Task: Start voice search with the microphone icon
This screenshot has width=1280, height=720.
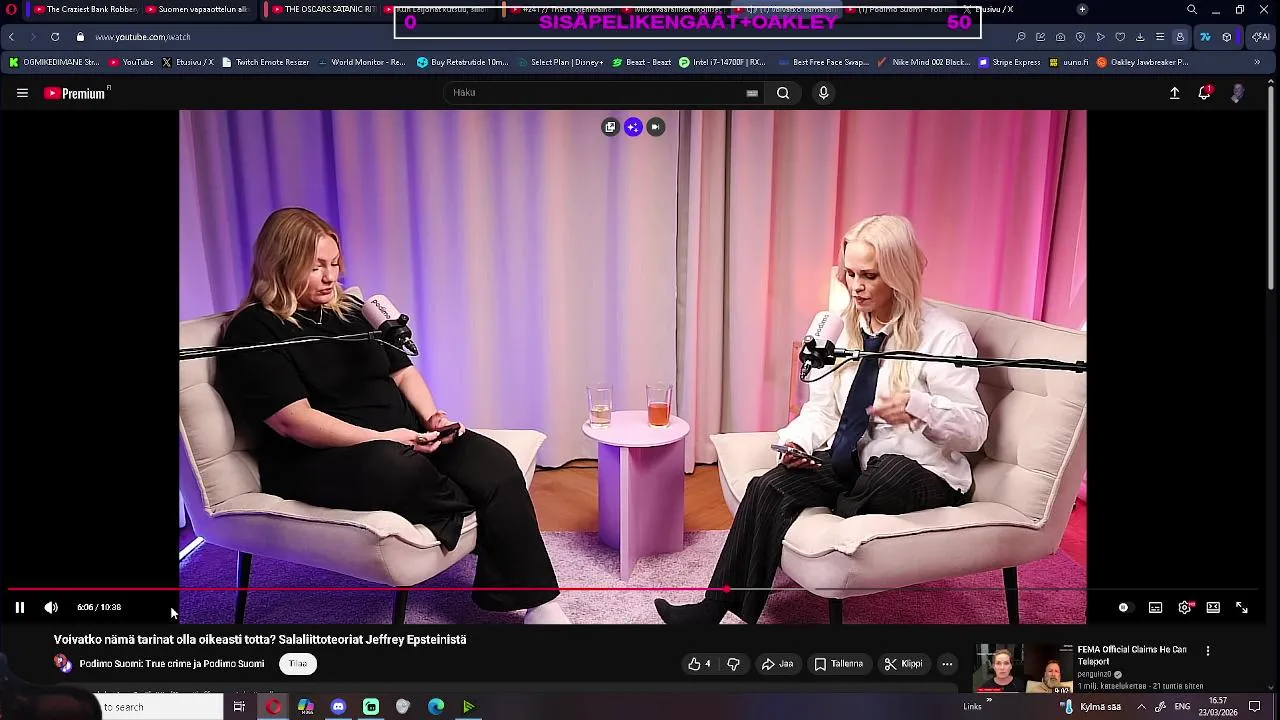Action: pos(823,93)
